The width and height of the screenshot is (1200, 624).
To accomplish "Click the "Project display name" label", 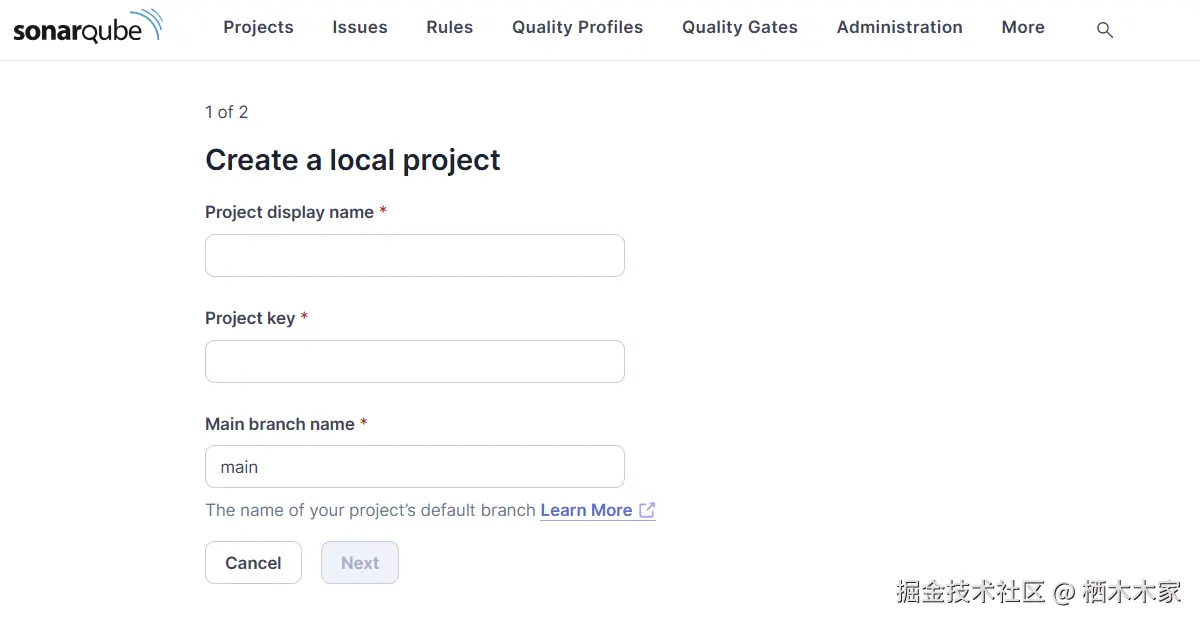I will click(x=289, y=212).
